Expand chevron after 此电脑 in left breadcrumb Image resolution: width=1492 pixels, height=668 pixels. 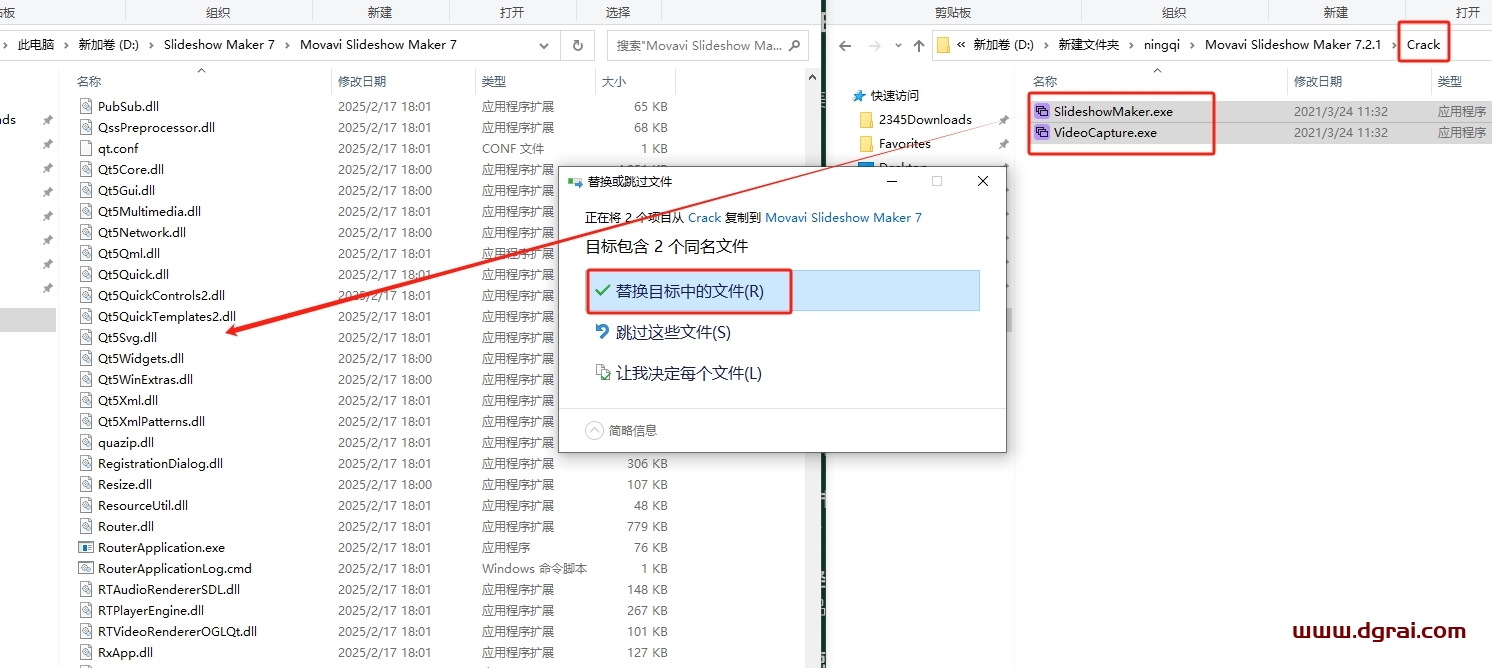[x=68, y=45]
